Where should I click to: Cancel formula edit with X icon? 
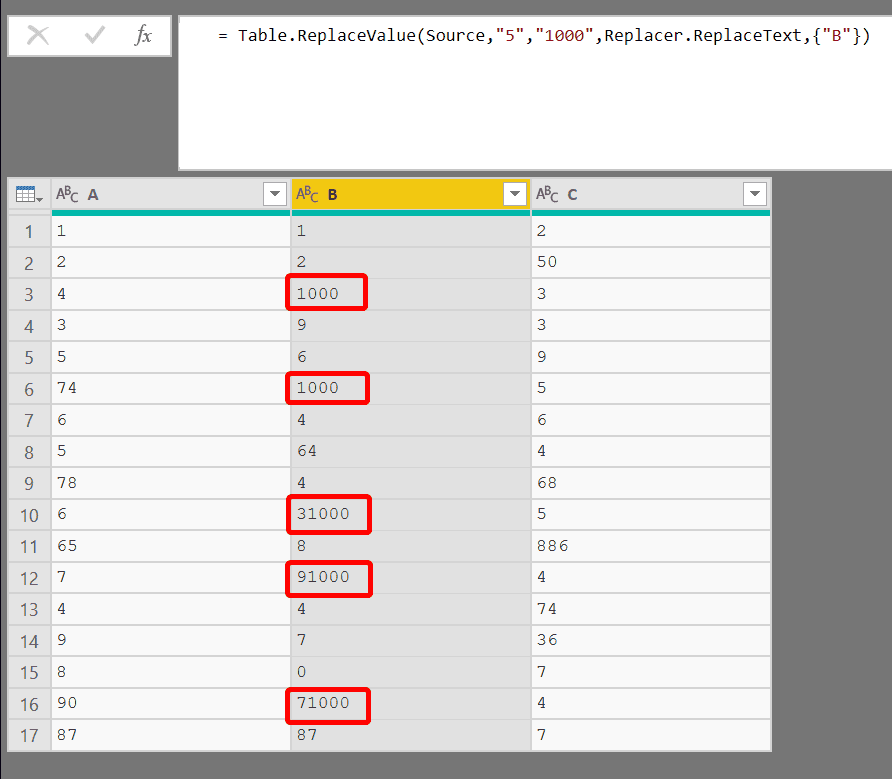[38, 35]
